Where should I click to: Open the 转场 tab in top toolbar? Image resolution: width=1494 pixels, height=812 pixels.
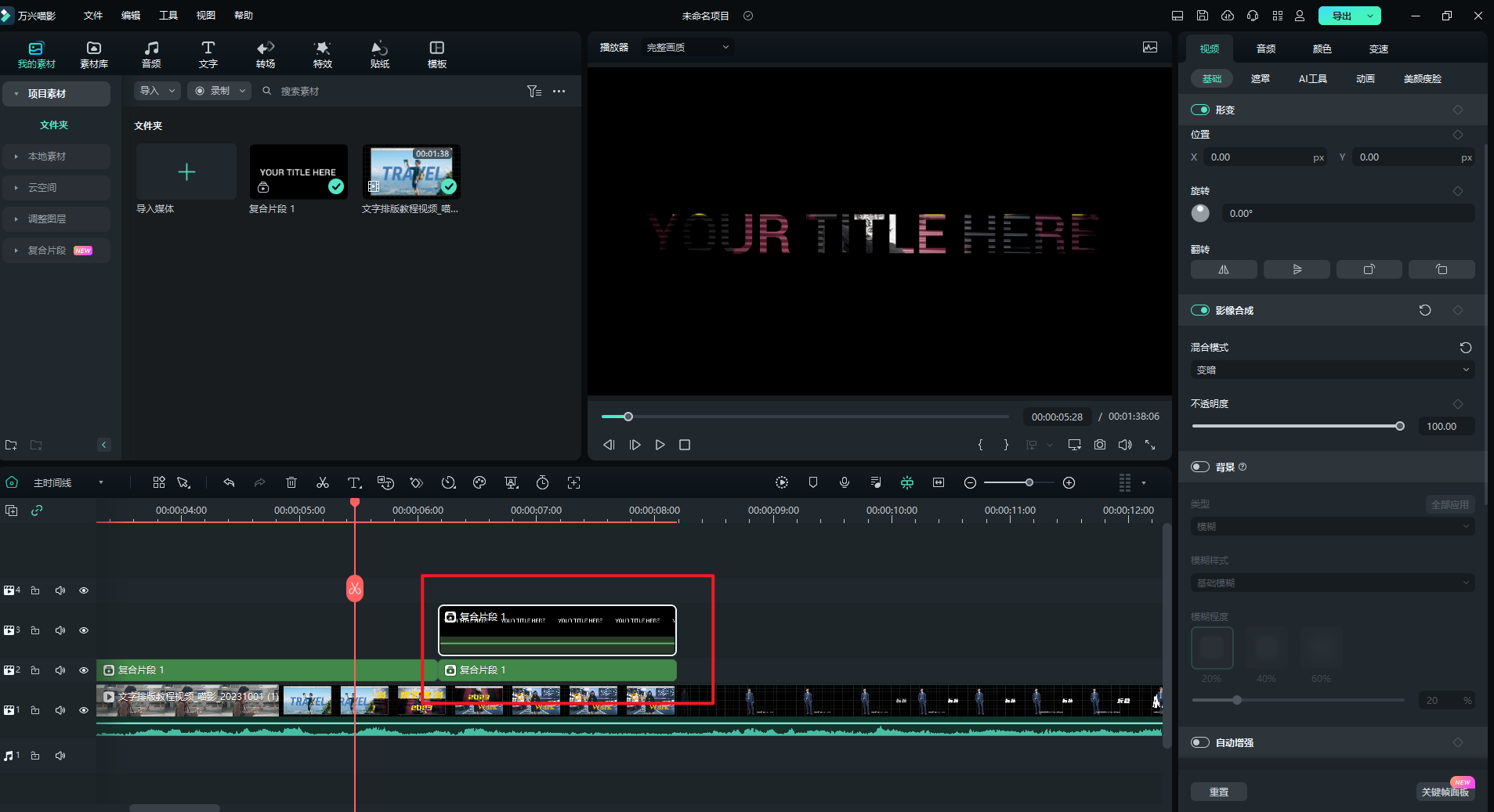pyautogui.click(x=266, y=54)
